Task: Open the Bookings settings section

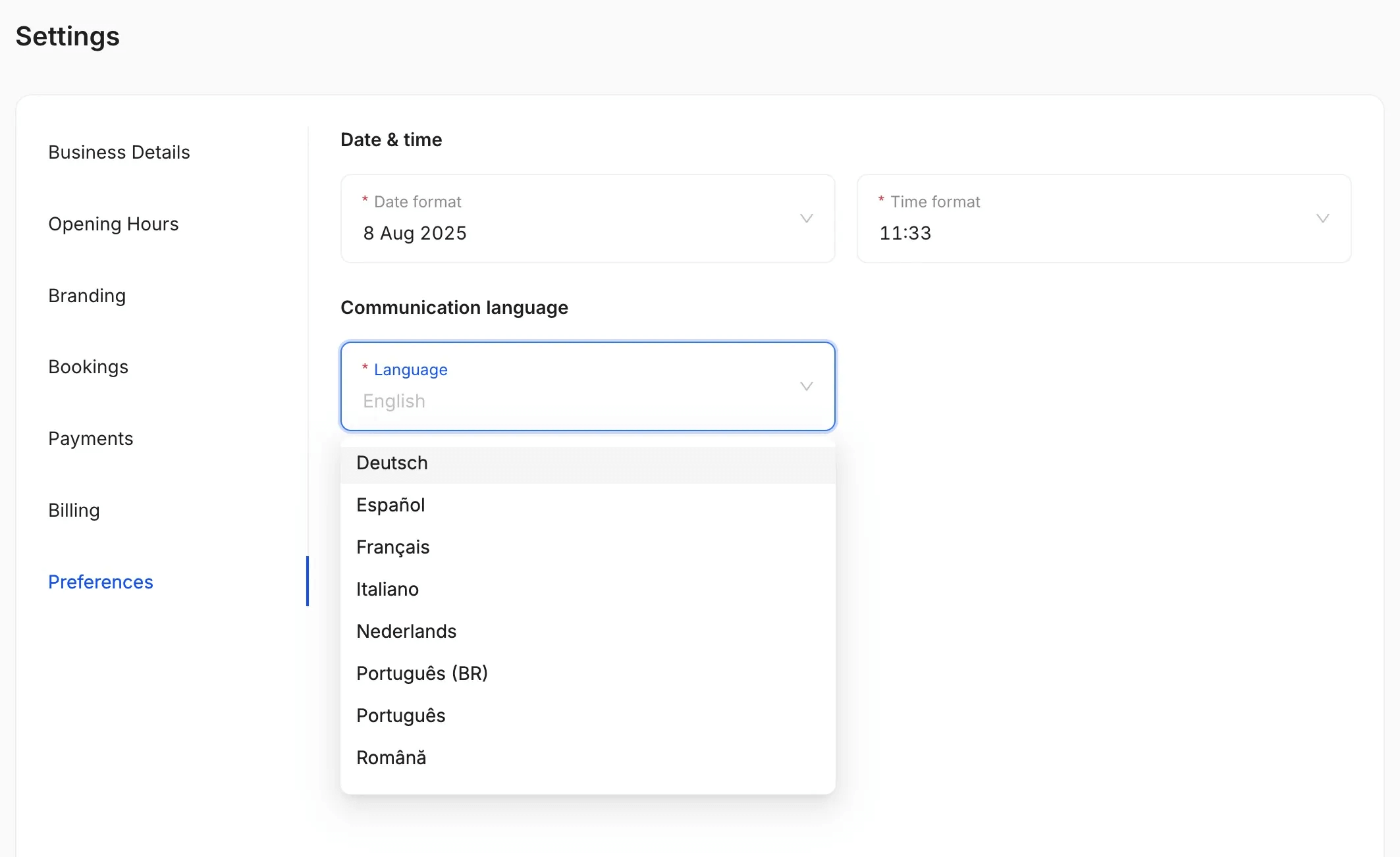Action: 88,367
